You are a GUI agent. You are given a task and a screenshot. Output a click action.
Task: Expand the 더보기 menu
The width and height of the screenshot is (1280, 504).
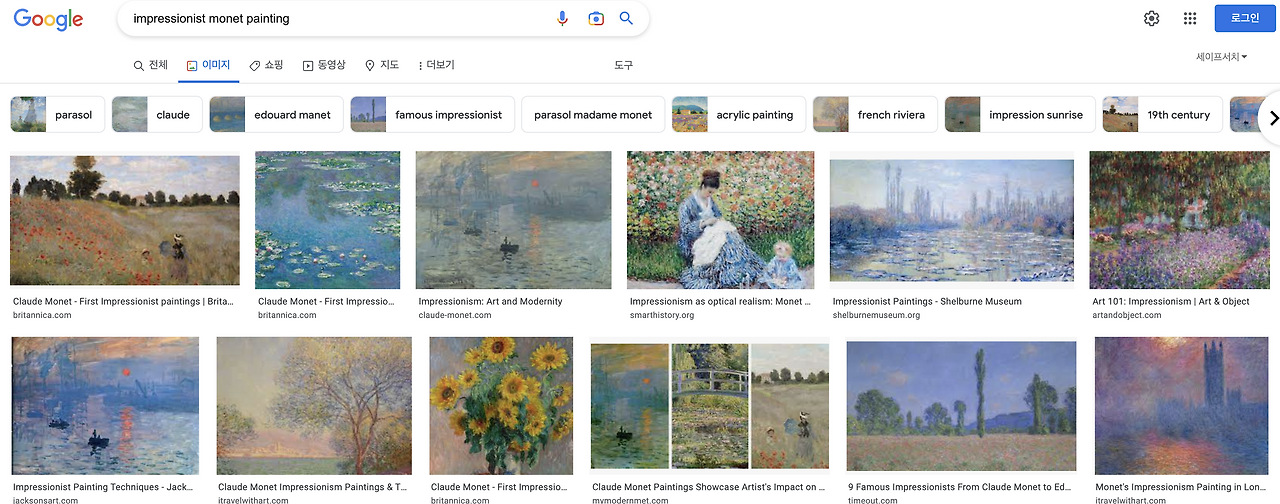tap(435, 65)
